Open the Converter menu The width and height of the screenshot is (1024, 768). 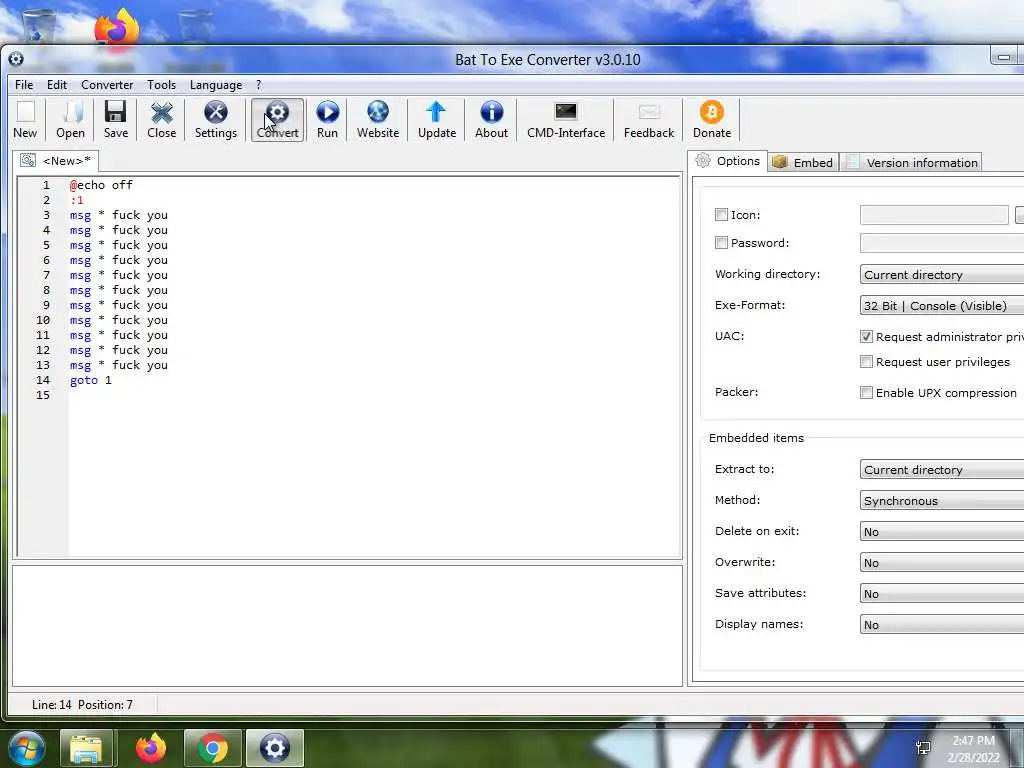107,85
